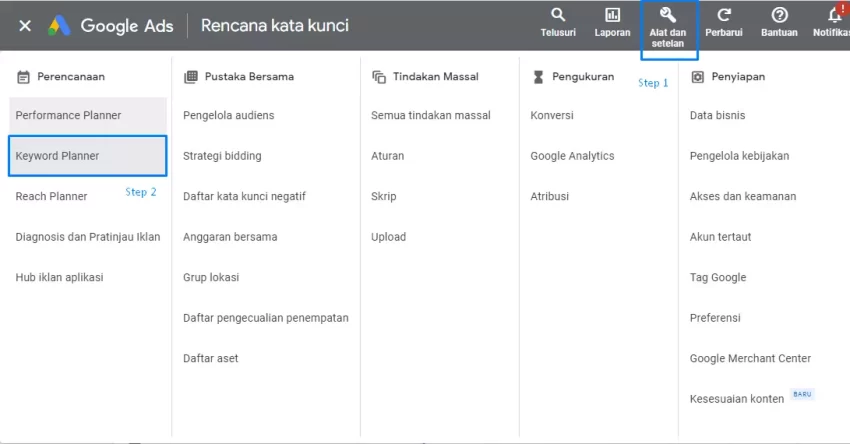
Task: Open Akun tertaut
Action: (720, 237)
